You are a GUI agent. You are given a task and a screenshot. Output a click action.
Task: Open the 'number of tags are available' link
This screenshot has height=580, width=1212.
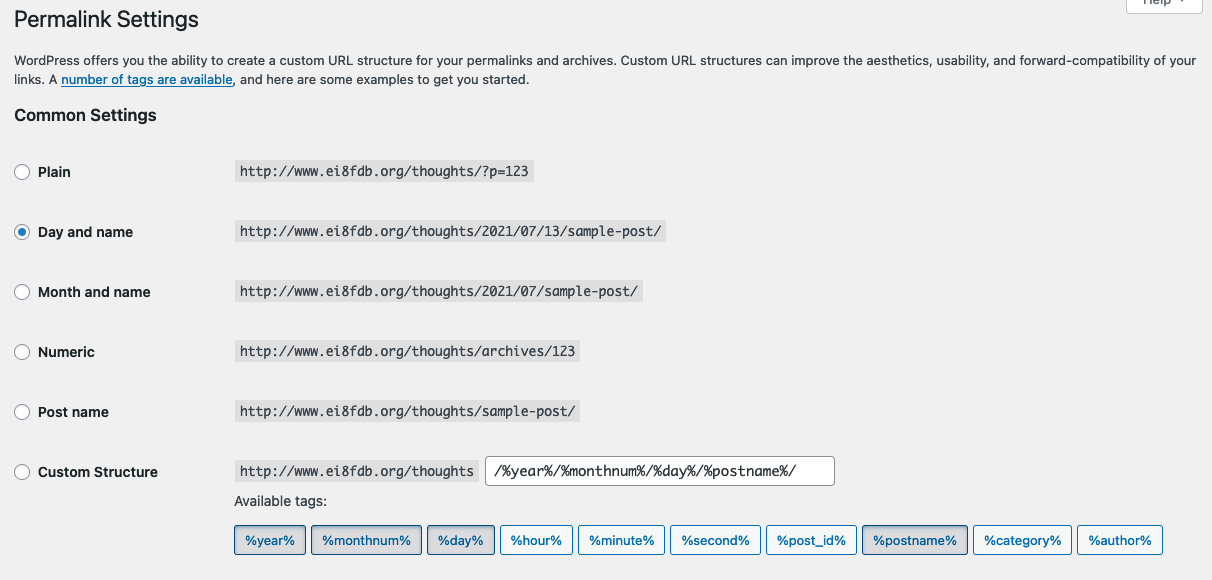[147, 79]
